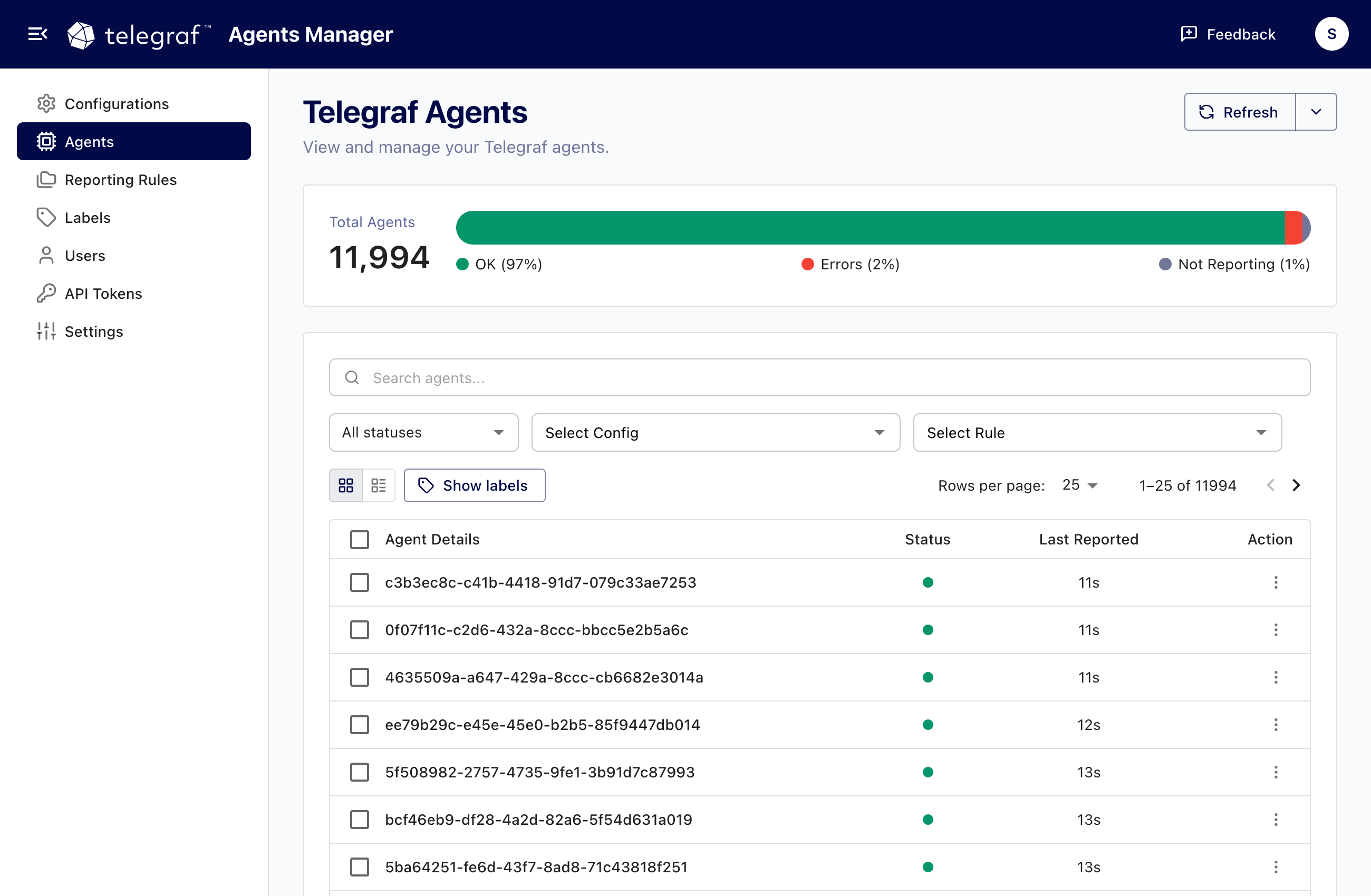This screenshot has height=896, width=1371.
Task: Click the 12s last reported value
Action: pyautogui.click(x=1089, y=725)
